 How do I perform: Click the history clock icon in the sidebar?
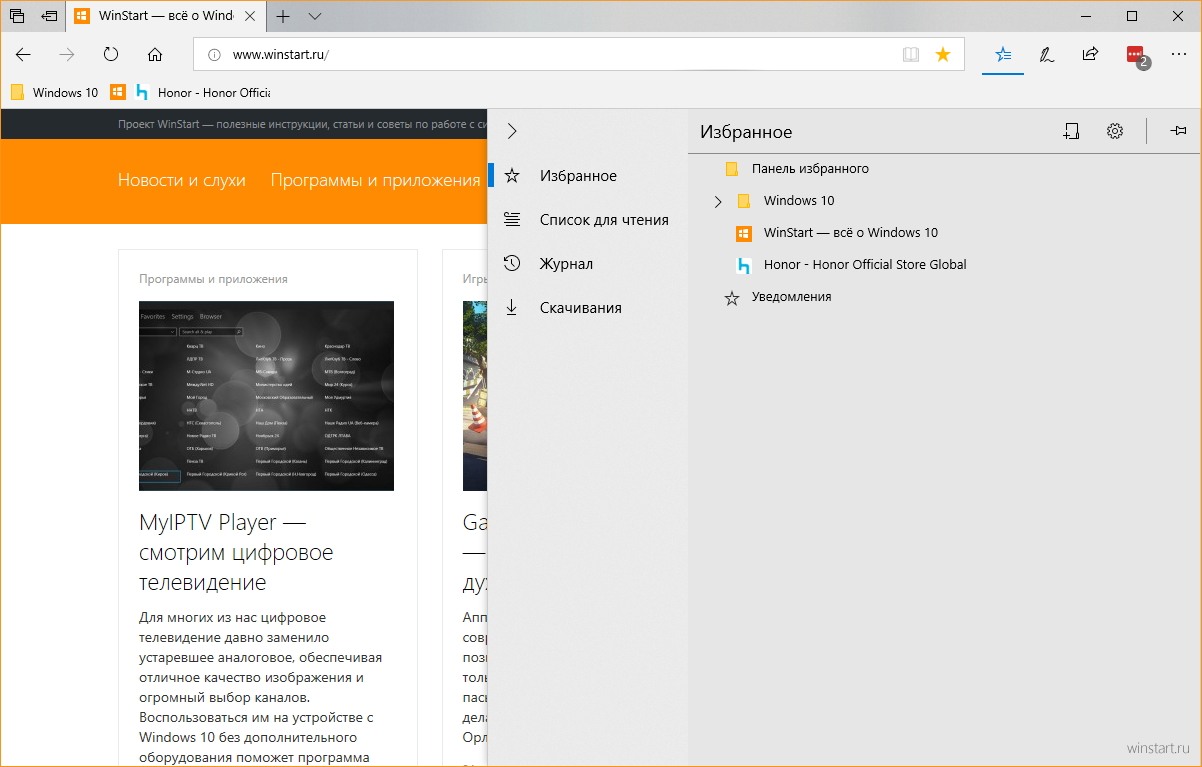[512, 264]
